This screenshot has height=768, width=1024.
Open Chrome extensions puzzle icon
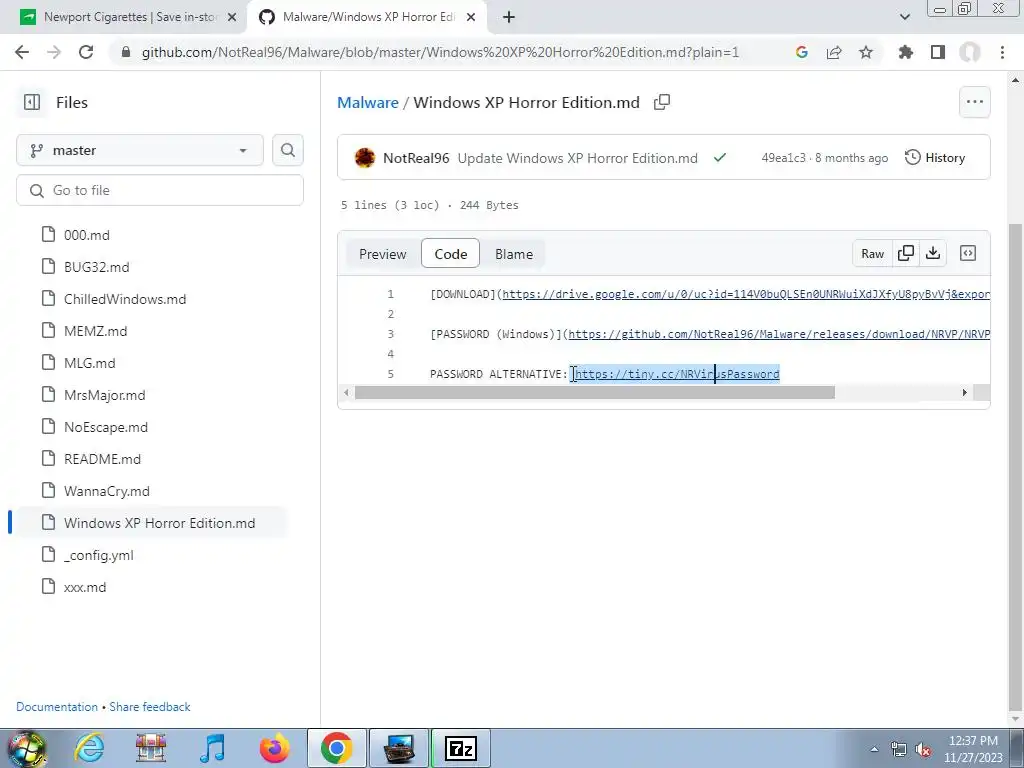(x=906, y=52)
